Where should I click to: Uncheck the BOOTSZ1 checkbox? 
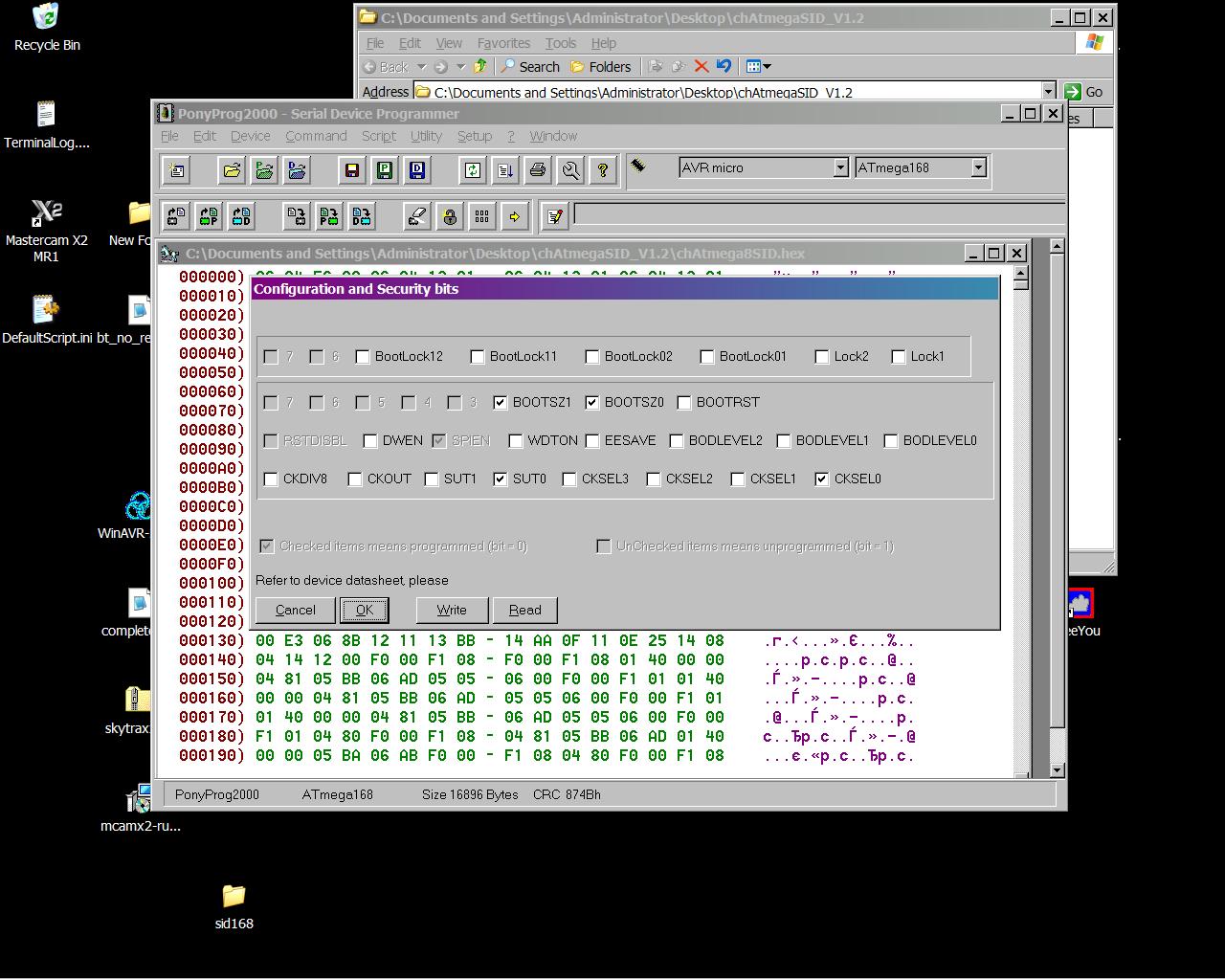(501, 403)
